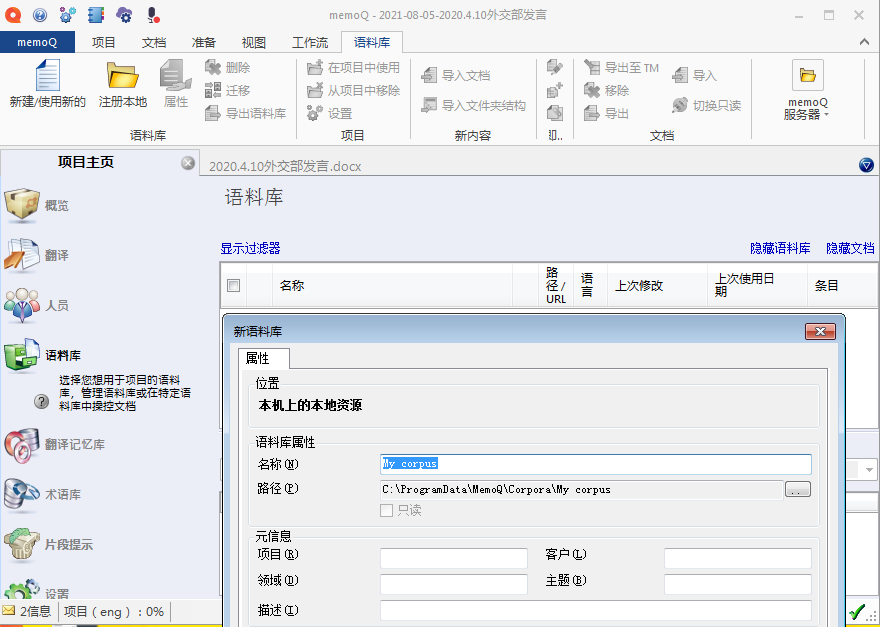Click the Client (客户) input field
This screenshot has height=627, width=880.
click(x=737, y=559)
